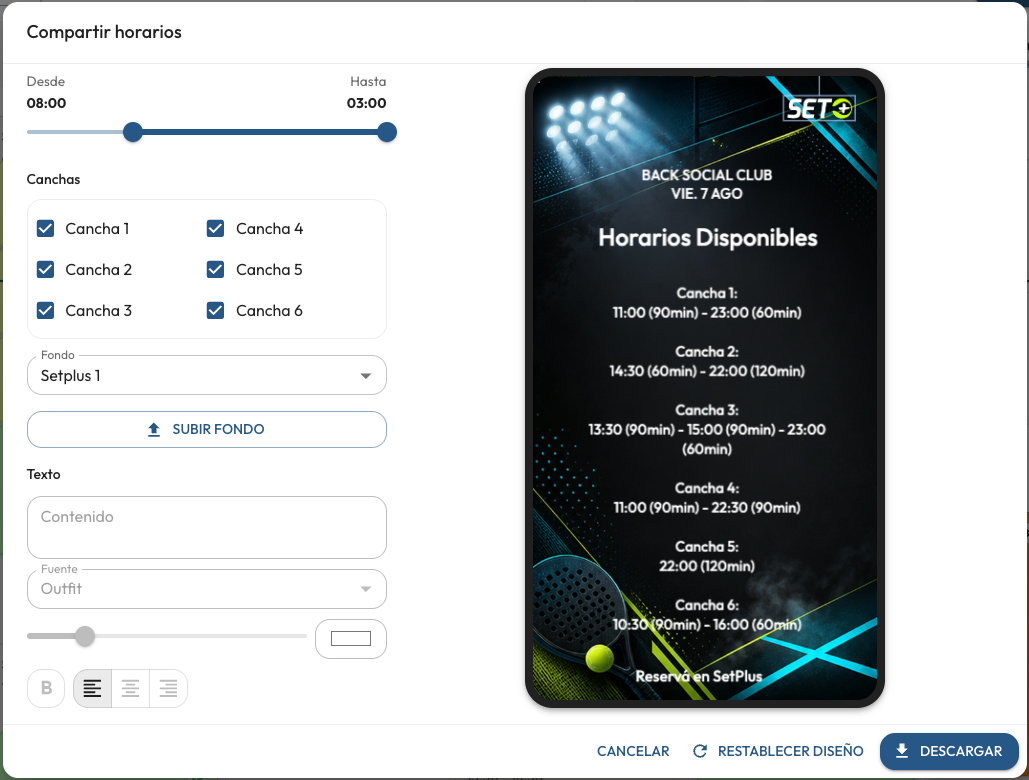Click the Cancha 1 label text
The image size is (1029, 780).
(x=97, y=228)
